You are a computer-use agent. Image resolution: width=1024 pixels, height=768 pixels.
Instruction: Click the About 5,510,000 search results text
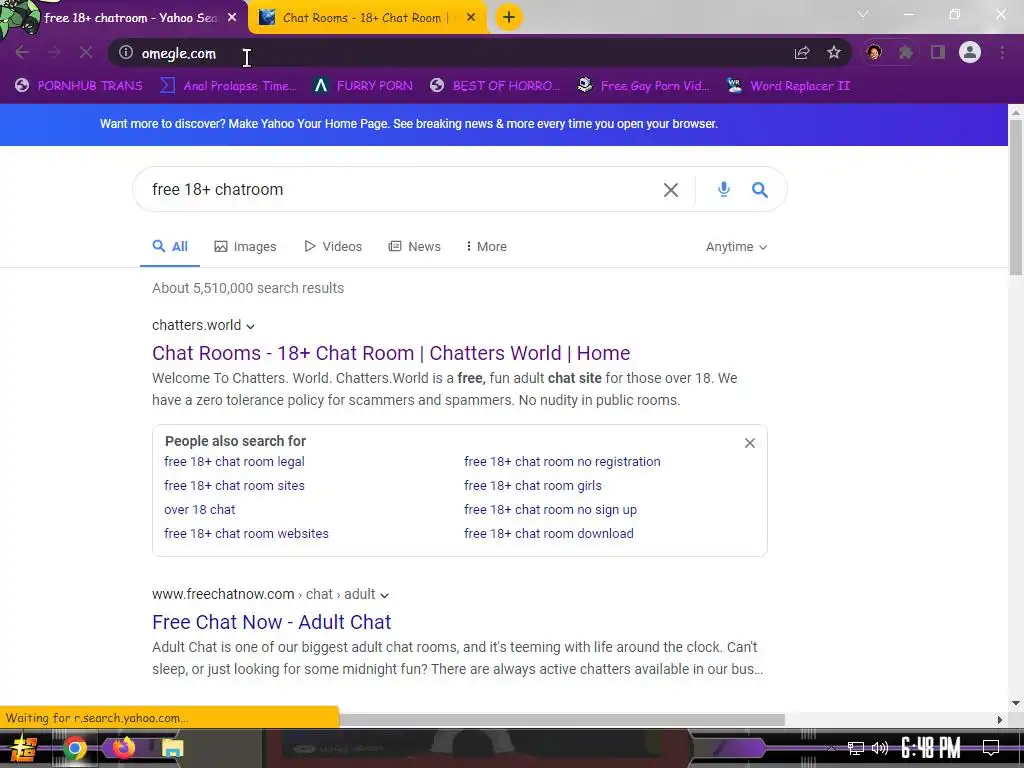click(248, 288)
